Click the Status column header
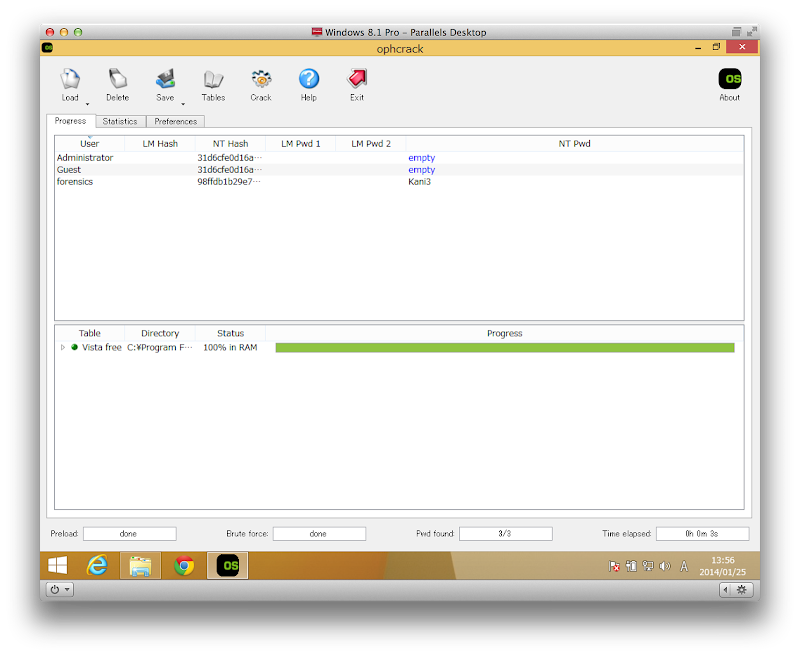Screen dimensions: 800x656 click(230, 333)
